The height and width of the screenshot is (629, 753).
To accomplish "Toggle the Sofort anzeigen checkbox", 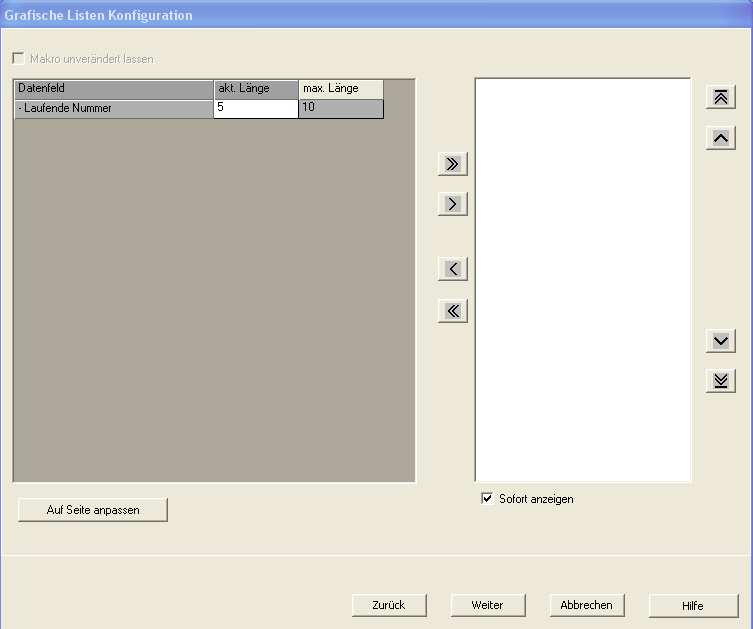I will [487, 498].
